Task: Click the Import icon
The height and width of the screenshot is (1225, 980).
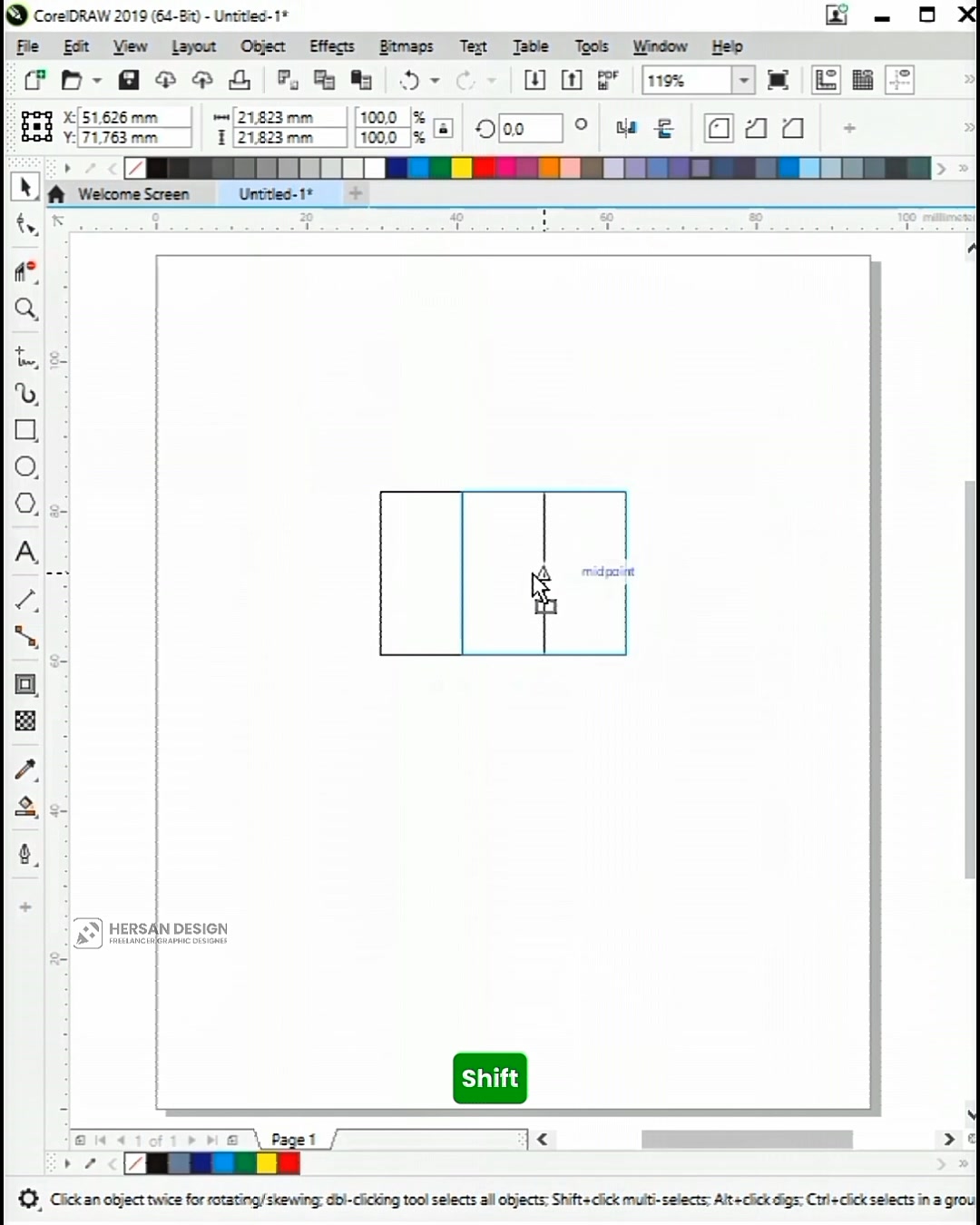Action: (535, 80)
